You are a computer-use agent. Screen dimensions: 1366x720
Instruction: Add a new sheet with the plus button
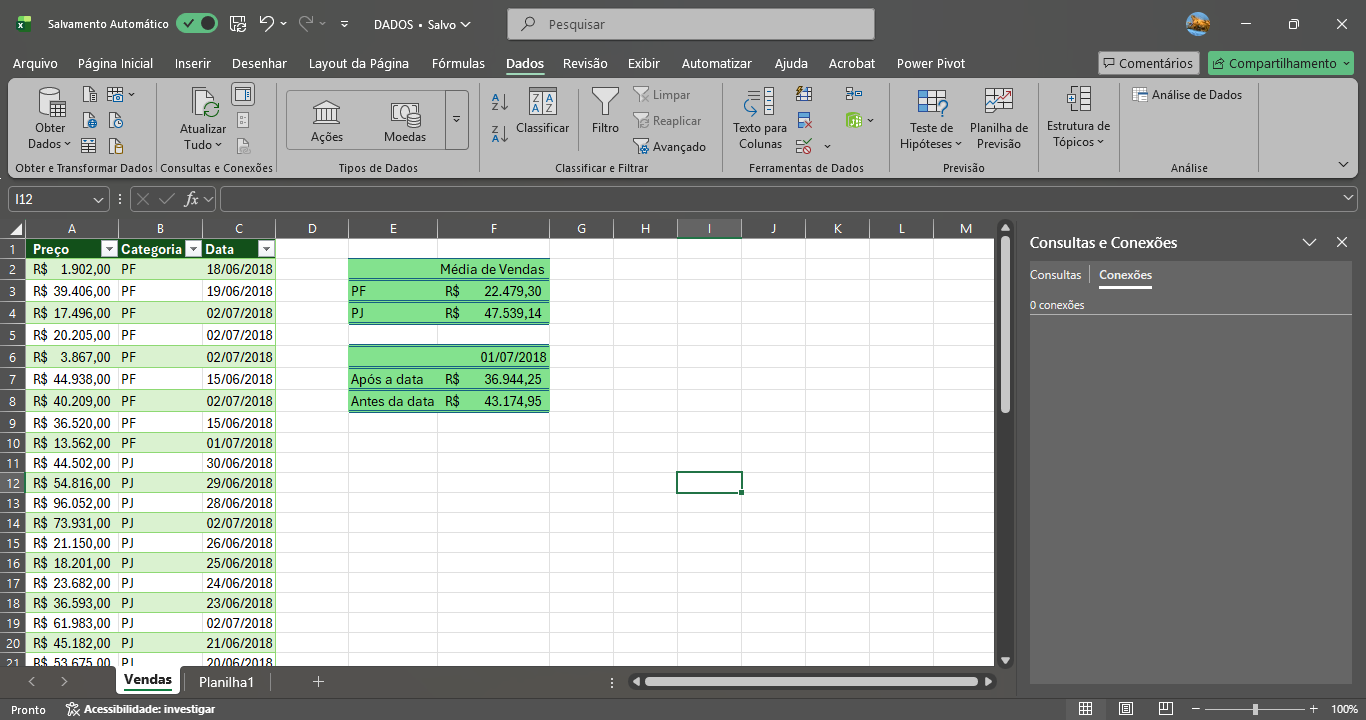(318, 682)
